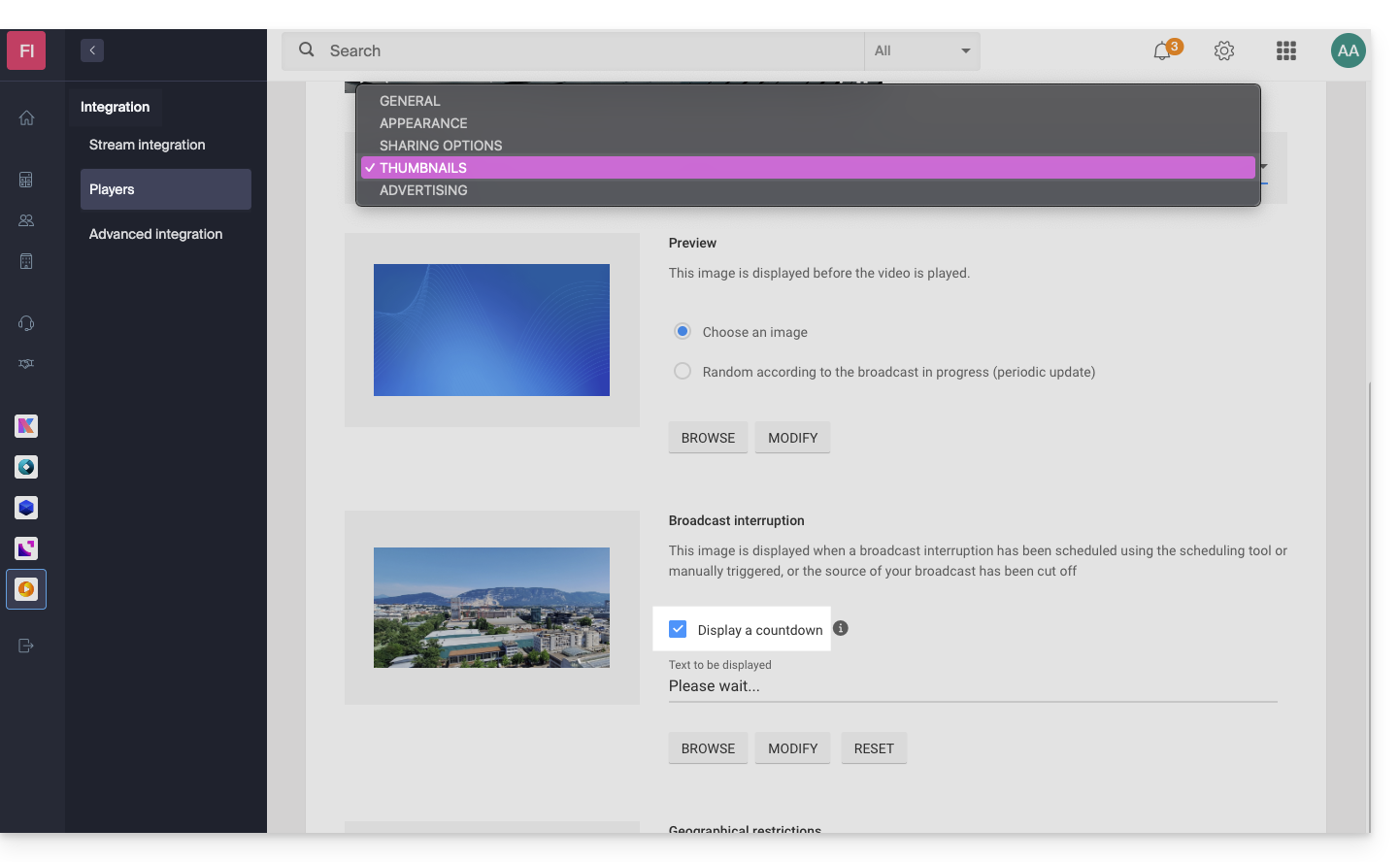Uncheck 'Display a countdown' checkbox
Screen dimensions: 1400x862
679,629
